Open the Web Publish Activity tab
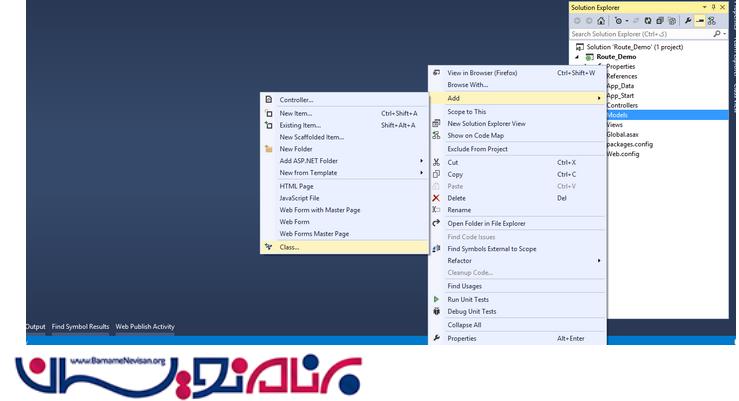Screen dimensions: 739x401 [x=145, y=326]
